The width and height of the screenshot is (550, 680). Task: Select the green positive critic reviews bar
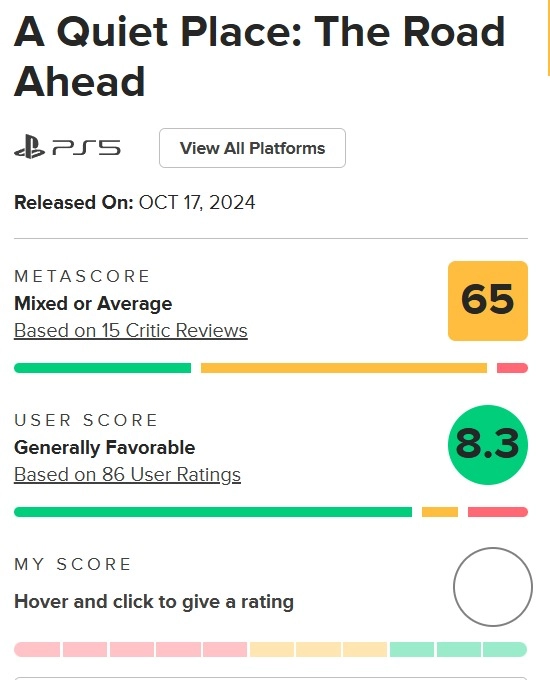click(102, 368)
